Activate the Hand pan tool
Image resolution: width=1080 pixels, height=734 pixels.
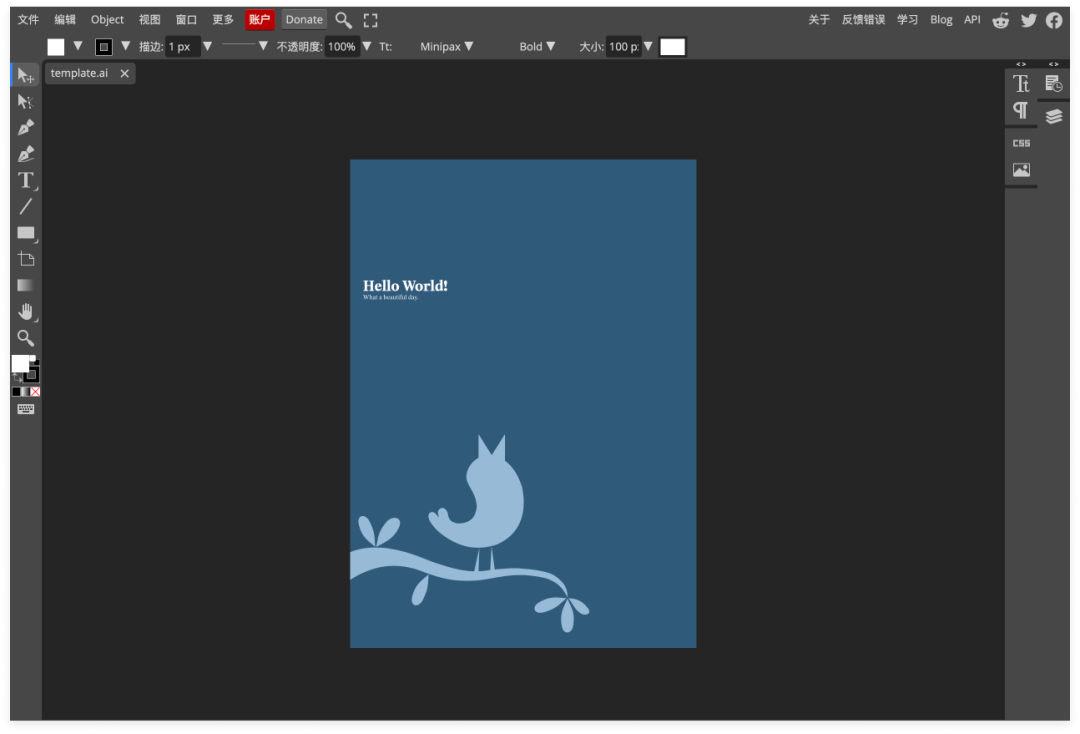click(x=25, y=311)
